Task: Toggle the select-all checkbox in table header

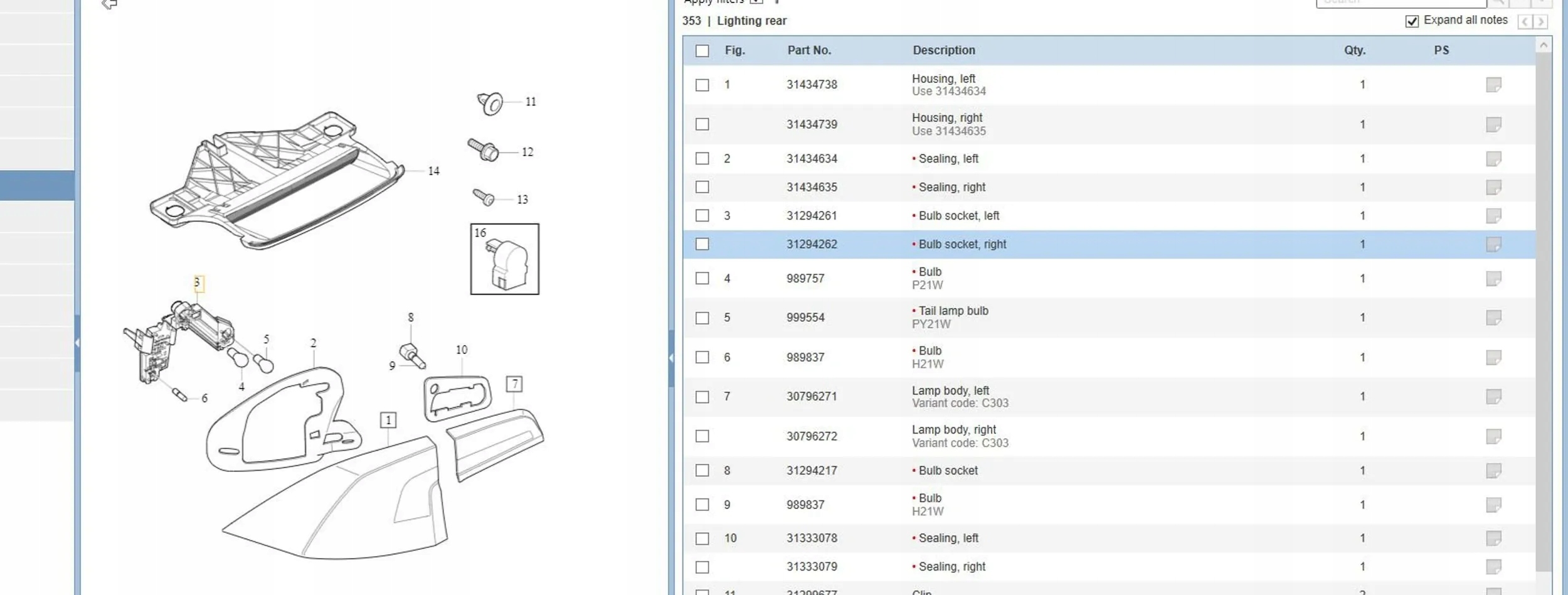Action: pos(702,51)
